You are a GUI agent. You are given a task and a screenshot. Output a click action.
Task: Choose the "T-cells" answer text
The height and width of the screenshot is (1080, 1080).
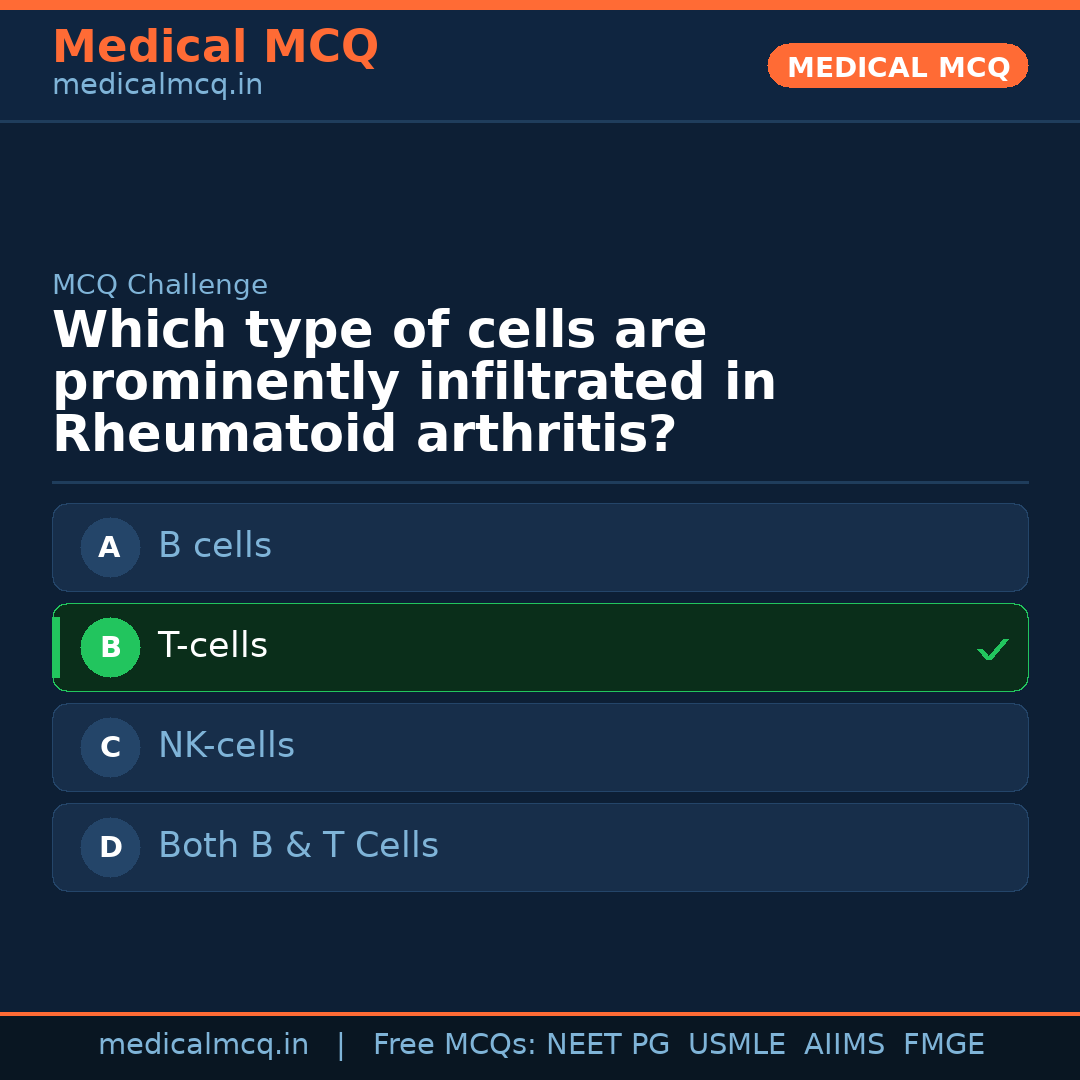(x=213, y=646)
